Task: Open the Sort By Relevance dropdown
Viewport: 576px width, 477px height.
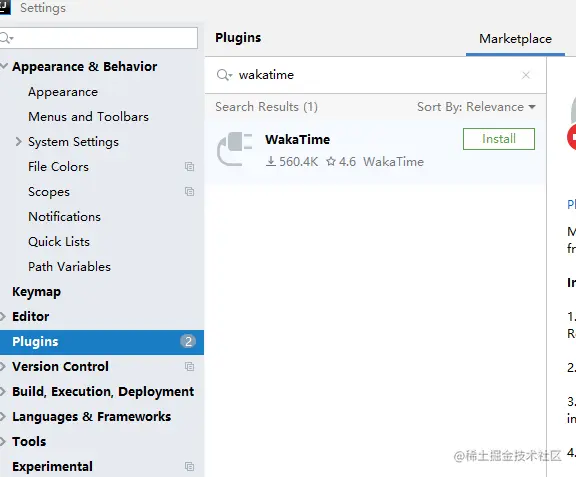Action: [x=476, y=107]
